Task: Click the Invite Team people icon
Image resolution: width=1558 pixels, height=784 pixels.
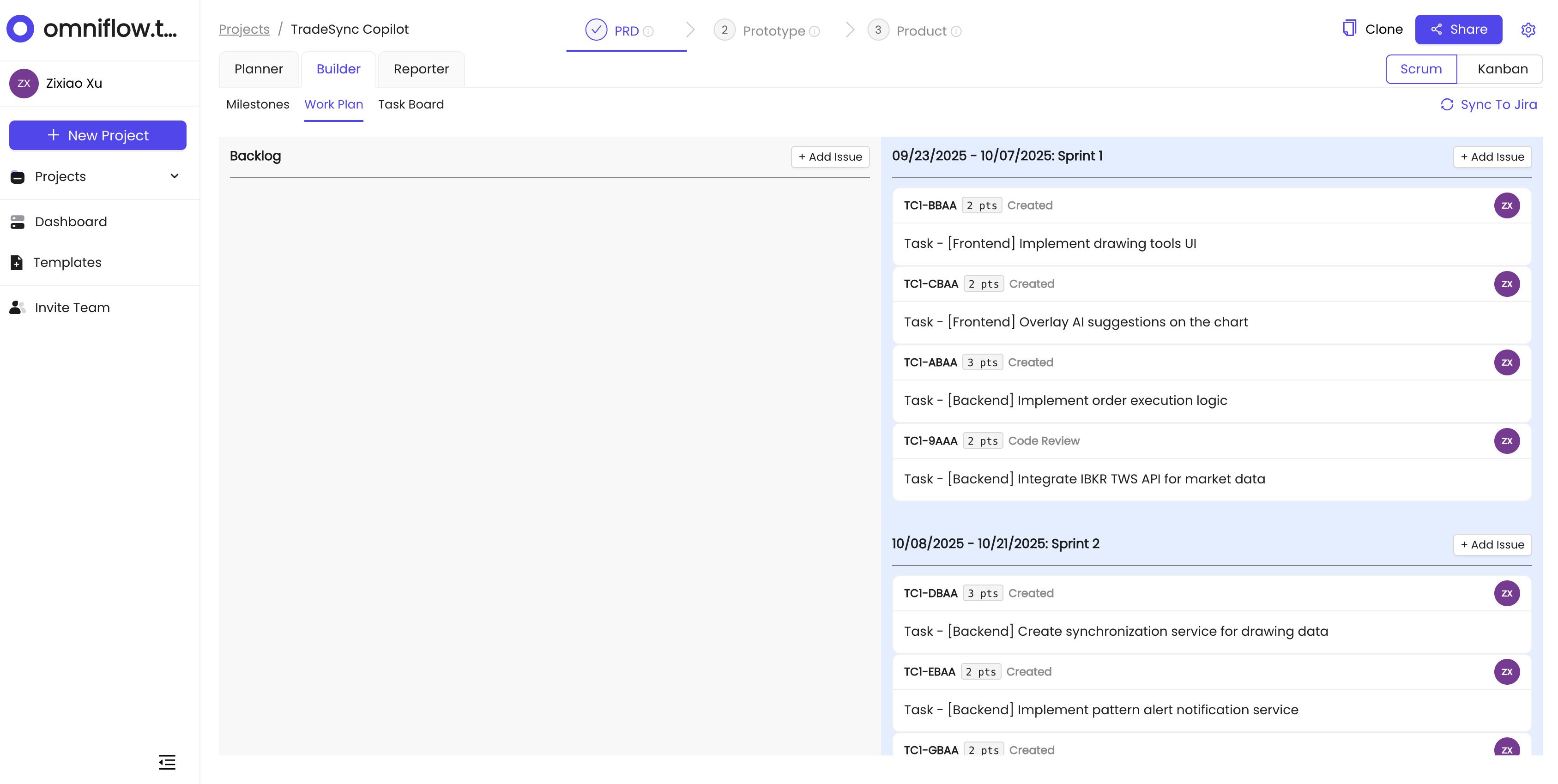Action: pyautogui.click(x=17, y=308)
